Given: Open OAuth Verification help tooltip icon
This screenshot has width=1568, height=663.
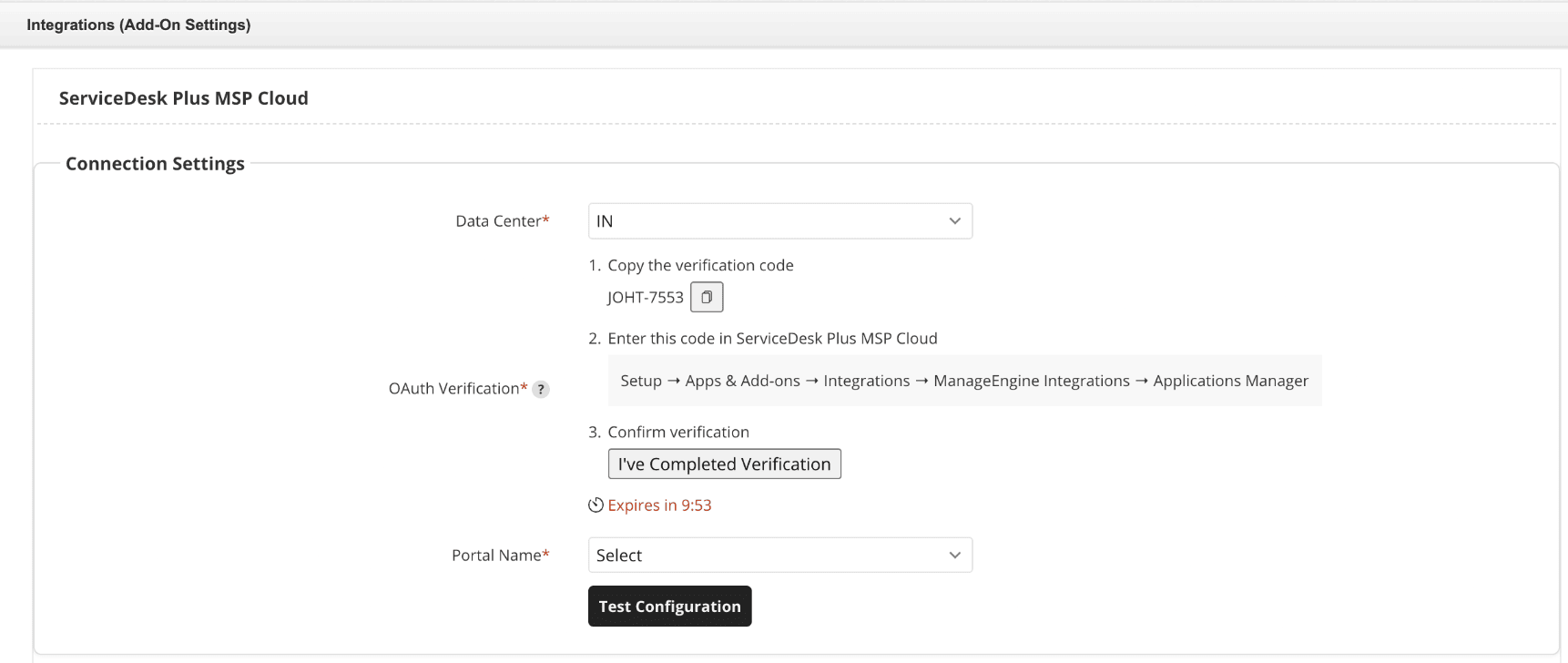Looking at the screenshot, I should [x=541, y=389].
